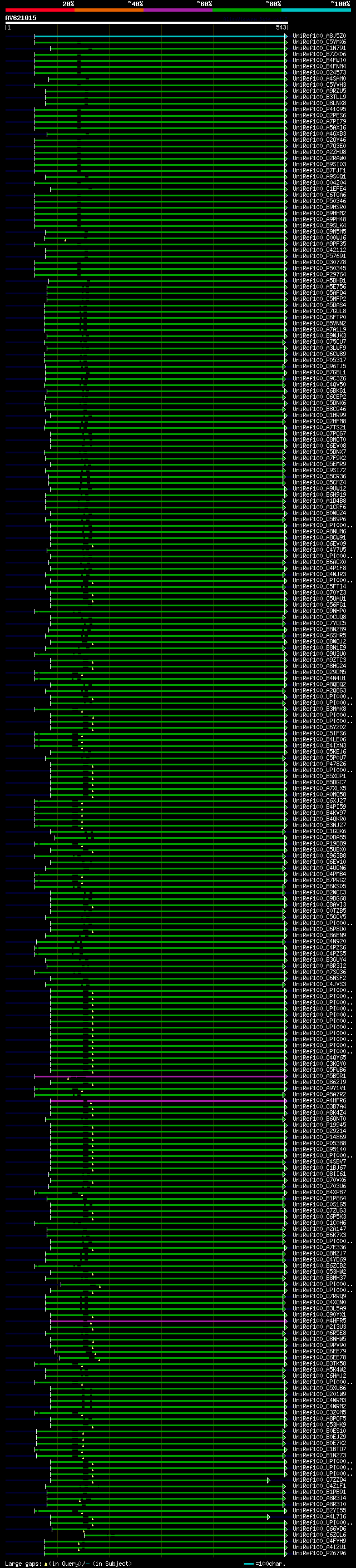This screenshot has height=1568, width=356.
Task: Select hit label UniRef100_P26796
Action: (319, 1553)
